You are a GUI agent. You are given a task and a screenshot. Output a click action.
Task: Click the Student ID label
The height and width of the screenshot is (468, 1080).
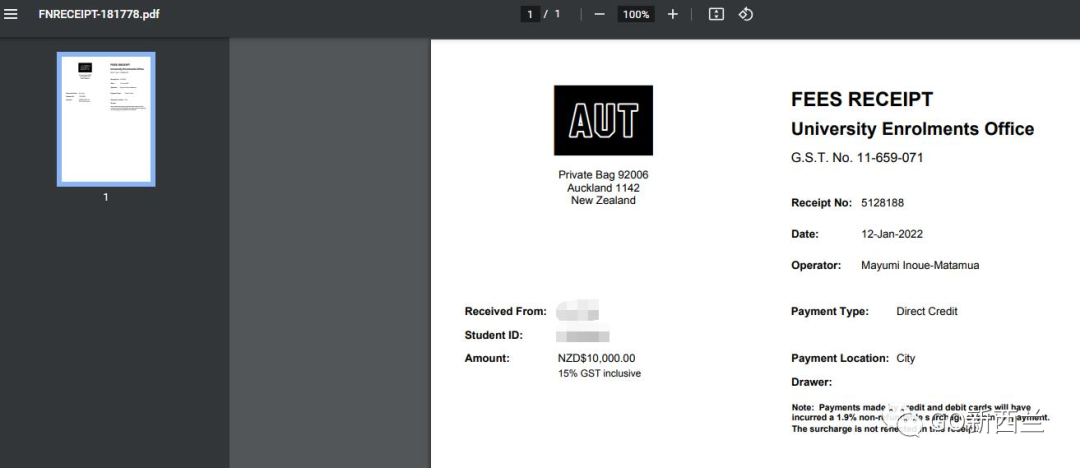click(x=494, y=336)
